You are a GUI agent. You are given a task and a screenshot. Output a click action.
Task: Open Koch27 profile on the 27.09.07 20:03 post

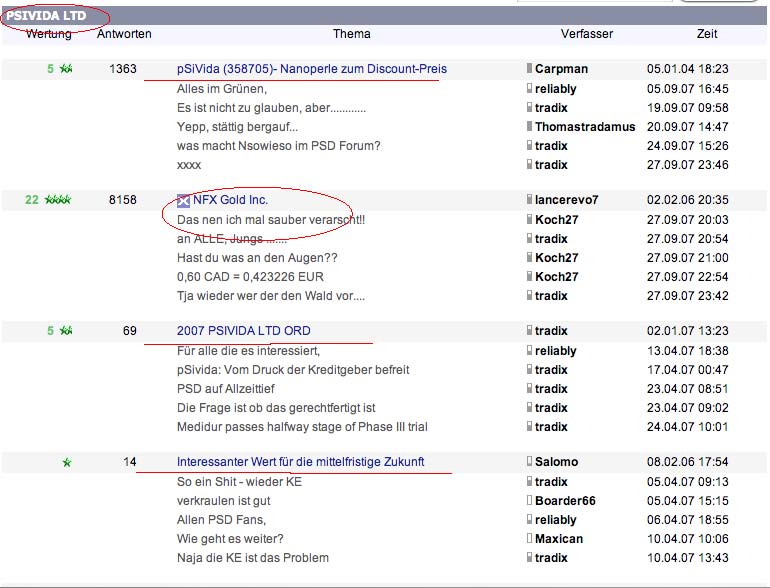(556, 220)
